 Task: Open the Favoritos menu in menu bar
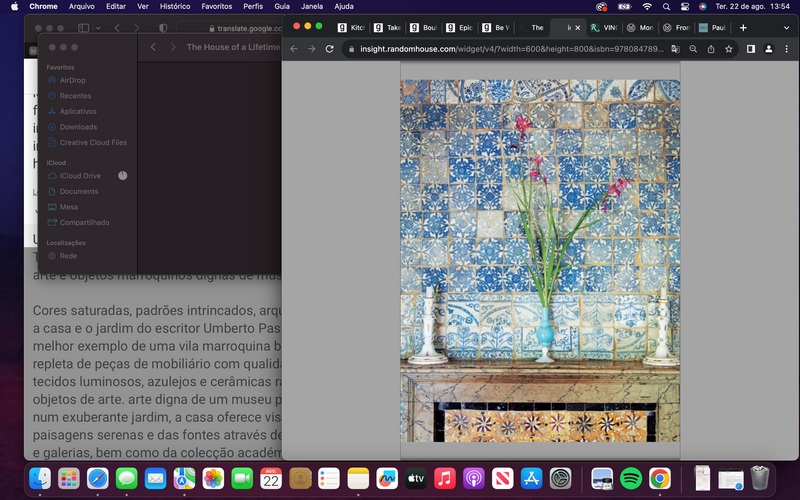216,6
